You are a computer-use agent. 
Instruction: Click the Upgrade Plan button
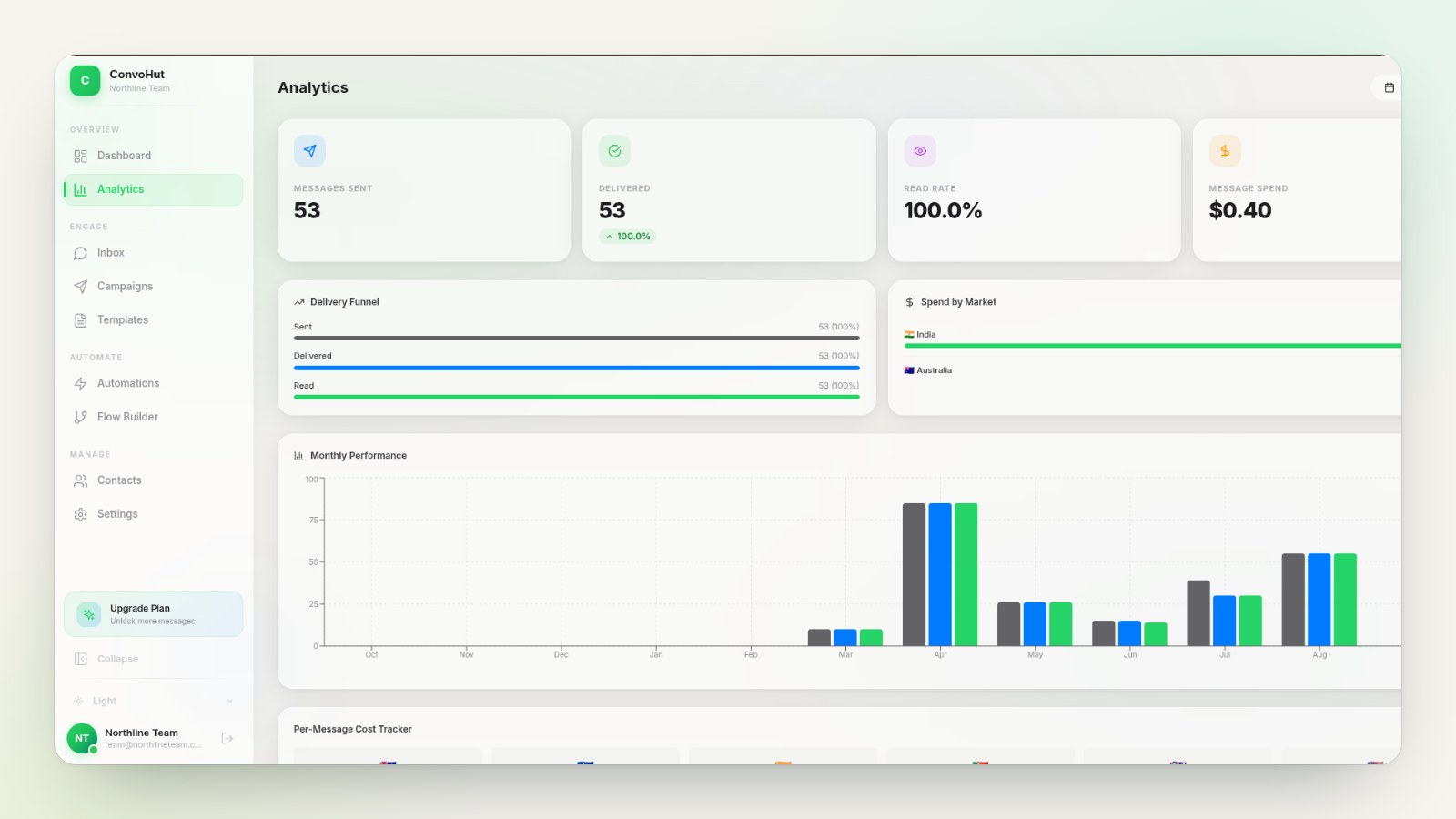[x=153, y=614]
